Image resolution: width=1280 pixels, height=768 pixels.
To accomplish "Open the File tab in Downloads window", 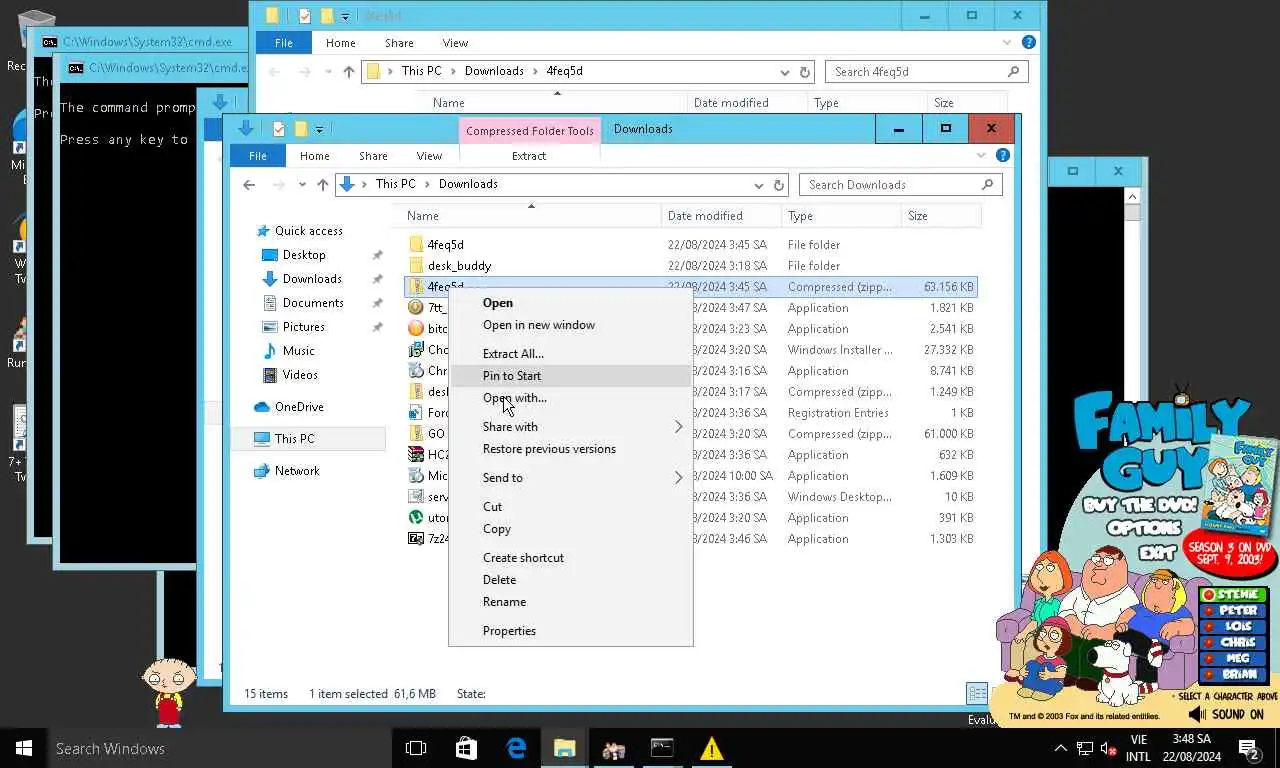I will coord(257,156).
